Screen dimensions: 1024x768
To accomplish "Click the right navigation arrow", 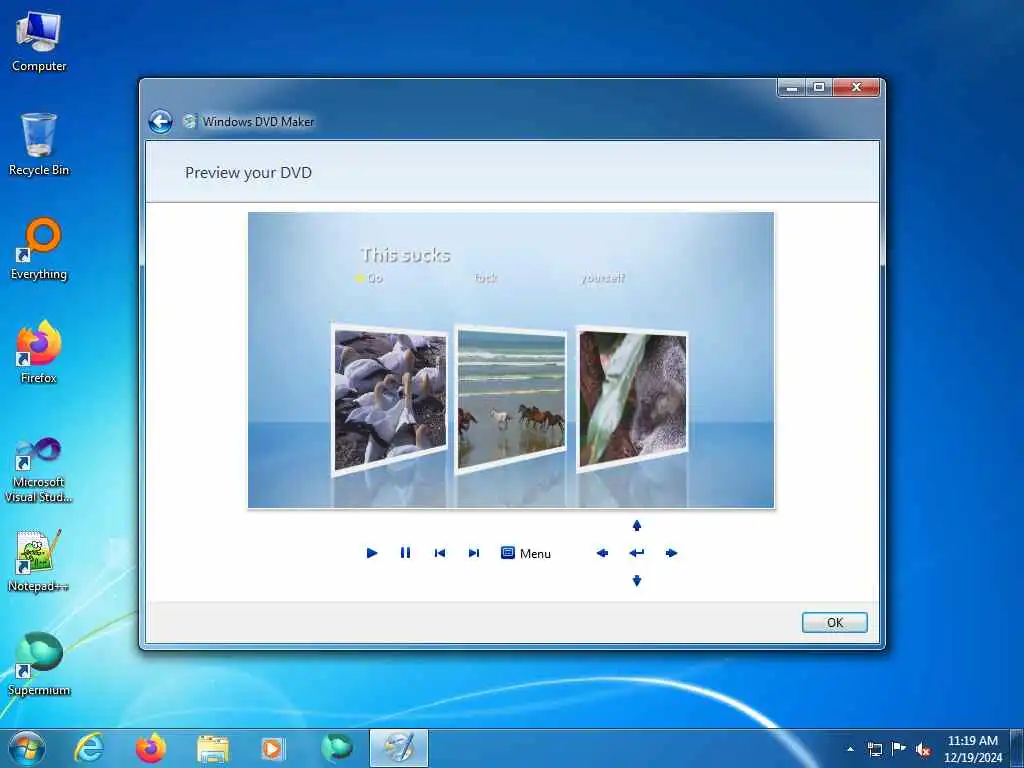I will [671, 553].
